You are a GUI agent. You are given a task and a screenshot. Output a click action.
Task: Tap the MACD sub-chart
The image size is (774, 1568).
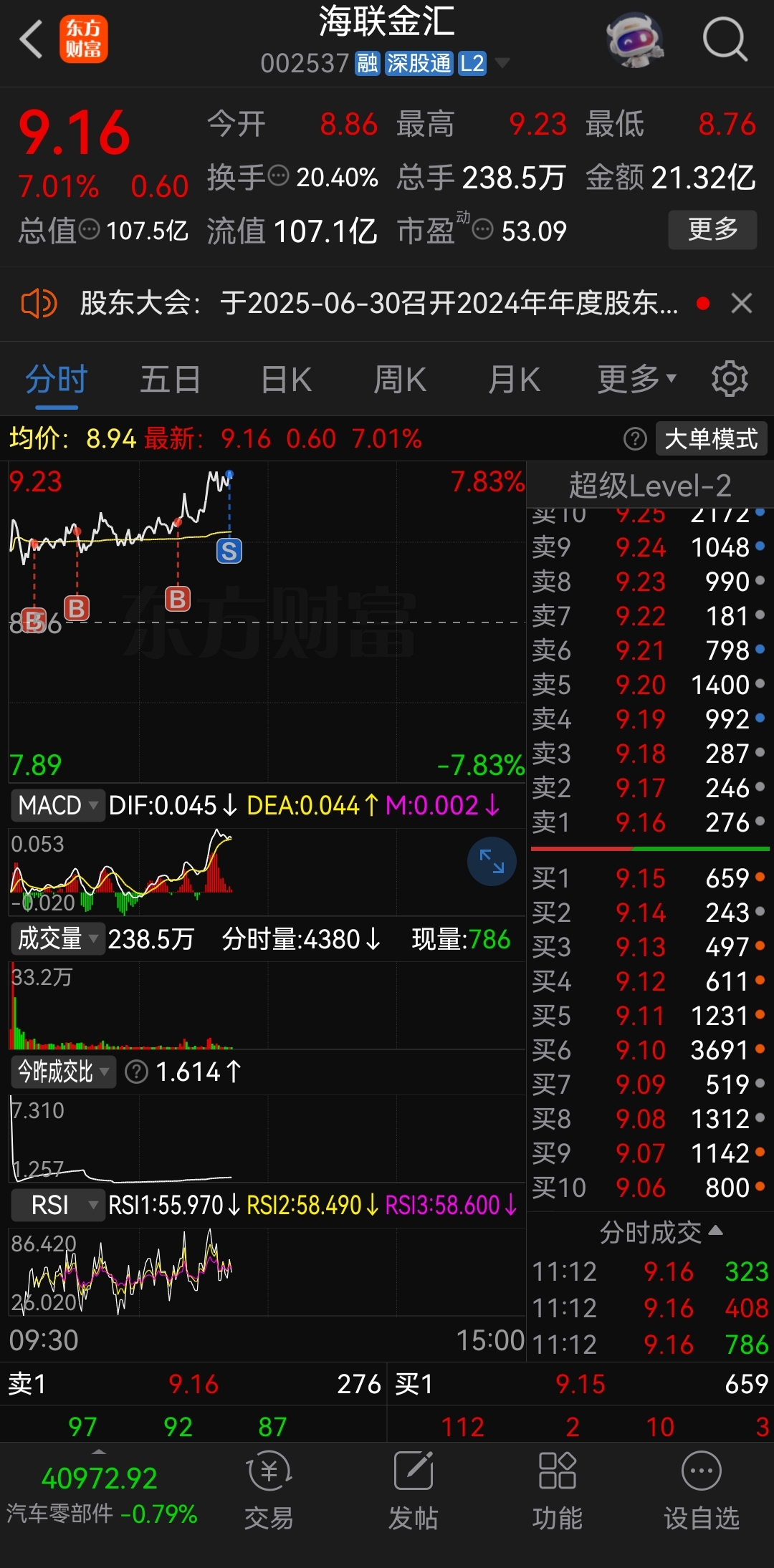[267, 871]
